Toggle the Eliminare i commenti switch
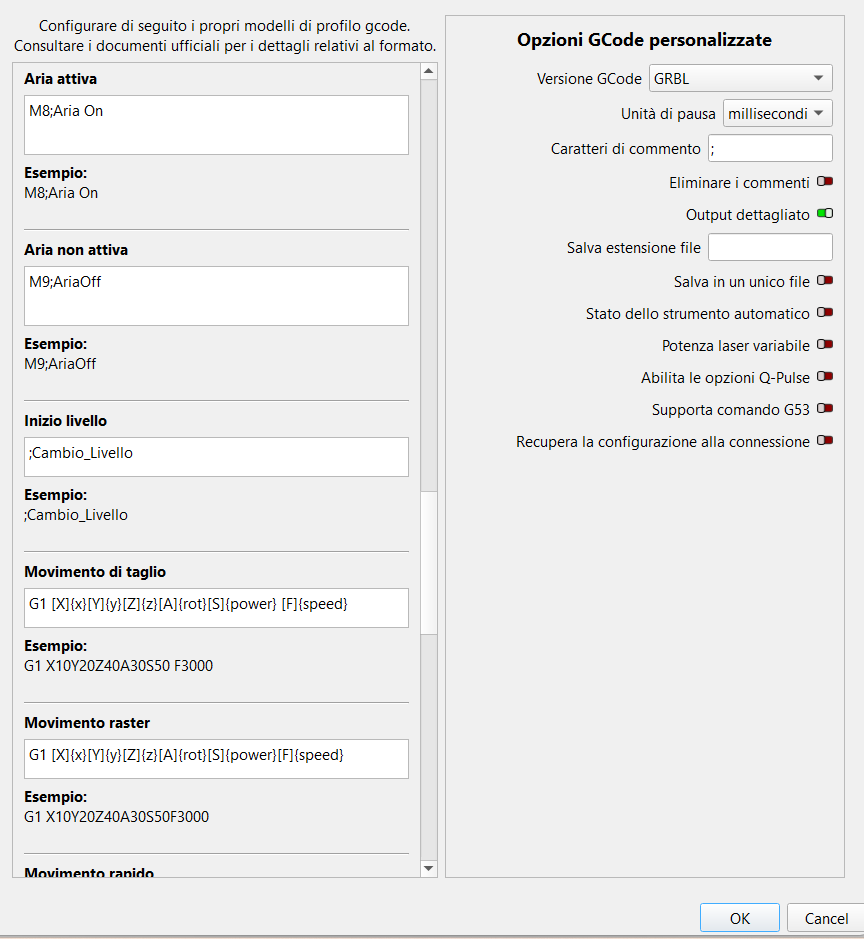This screenshot has width=864, height=939. coord(824,182)
